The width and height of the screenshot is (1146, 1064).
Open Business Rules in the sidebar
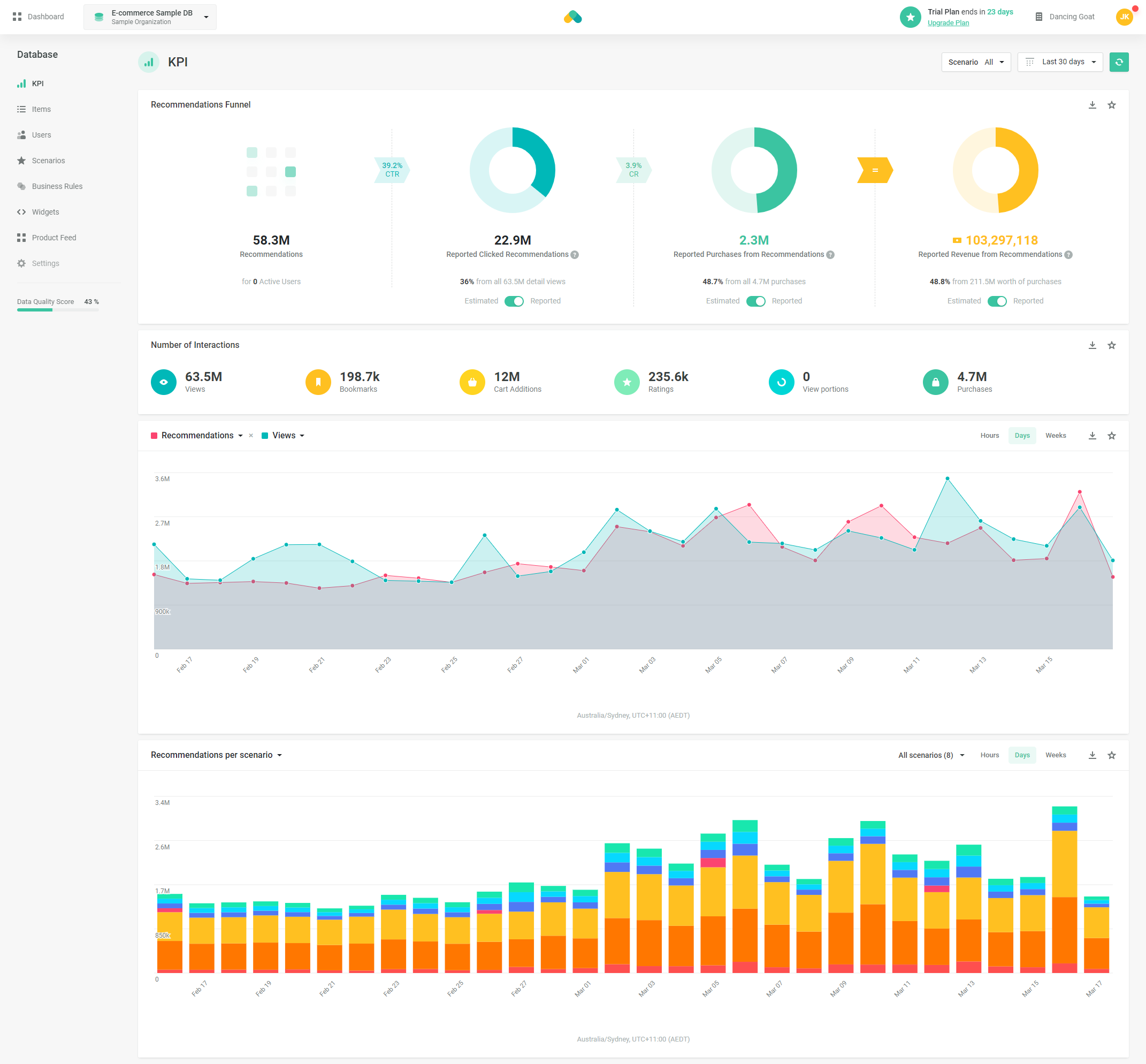(x=57, y=187)
